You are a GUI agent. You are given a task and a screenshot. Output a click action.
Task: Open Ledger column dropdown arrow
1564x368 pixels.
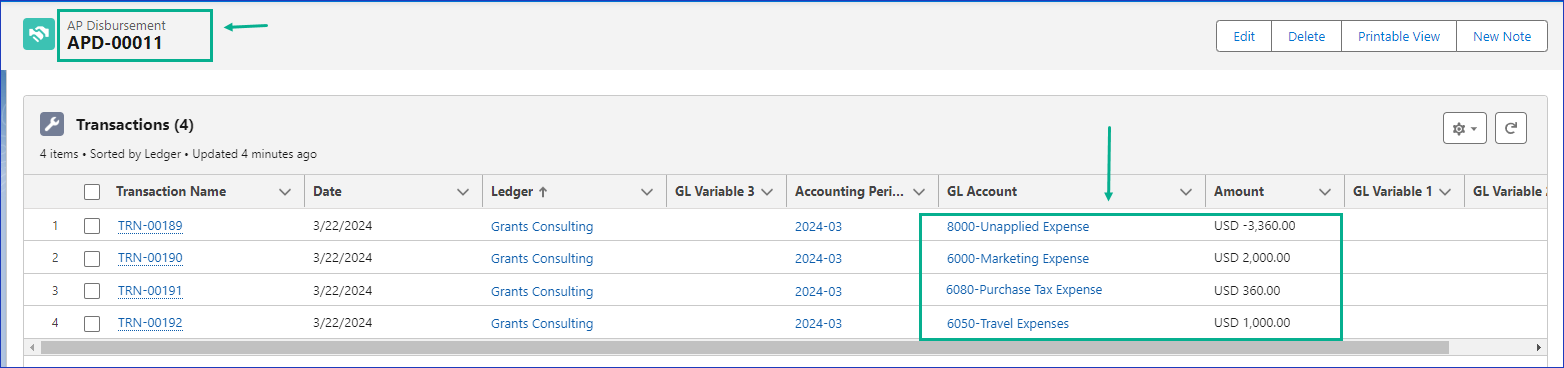[646, 191]
